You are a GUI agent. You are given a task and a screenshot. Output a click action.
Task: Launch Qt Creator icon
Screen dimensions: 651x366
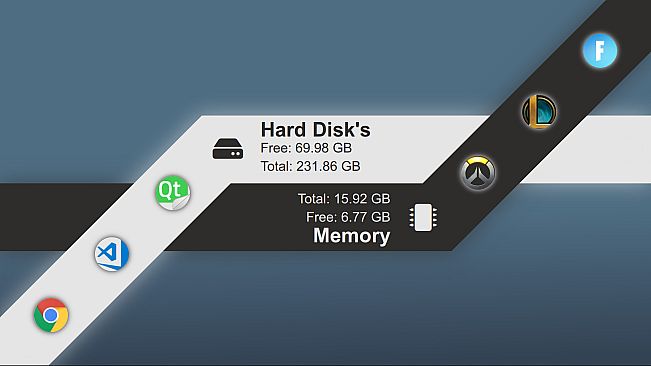click(173, 193)
